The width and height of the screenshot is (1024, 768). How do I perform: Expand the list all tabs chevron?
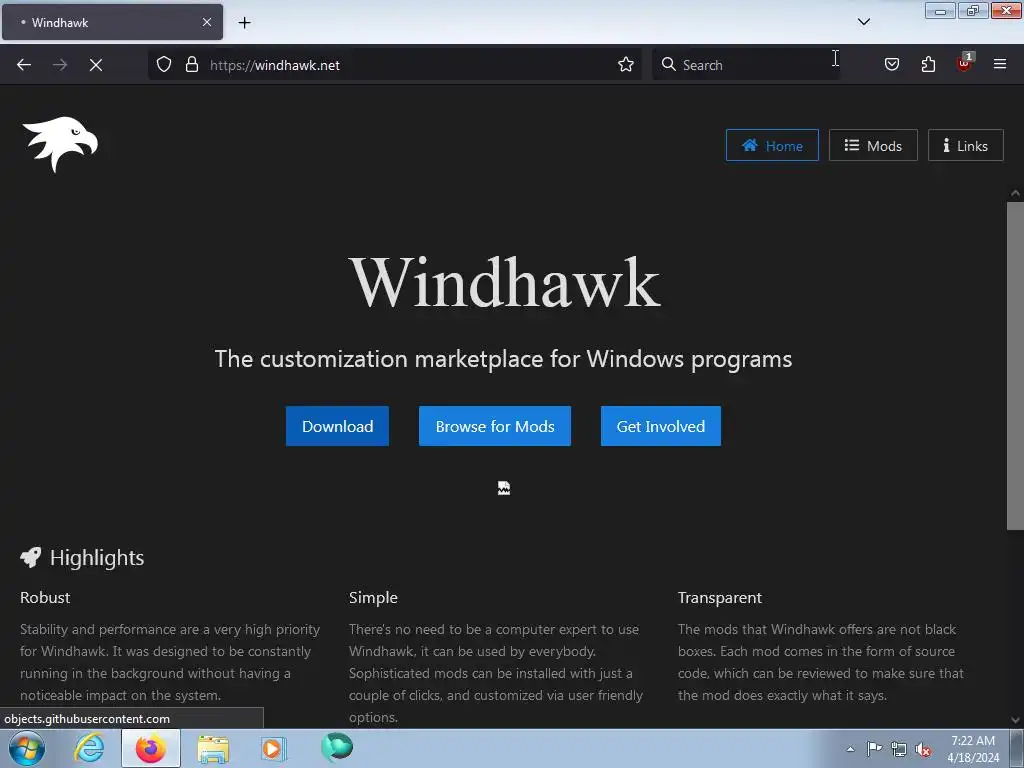click(863, 22)
